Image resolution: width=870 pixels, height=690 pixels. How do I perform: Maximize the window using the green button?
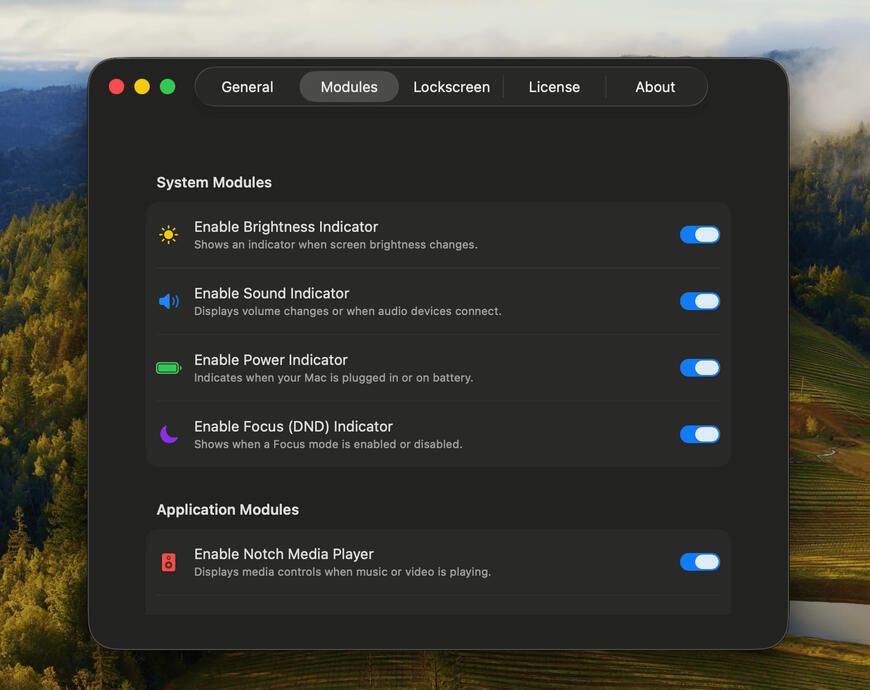point(168,87)
